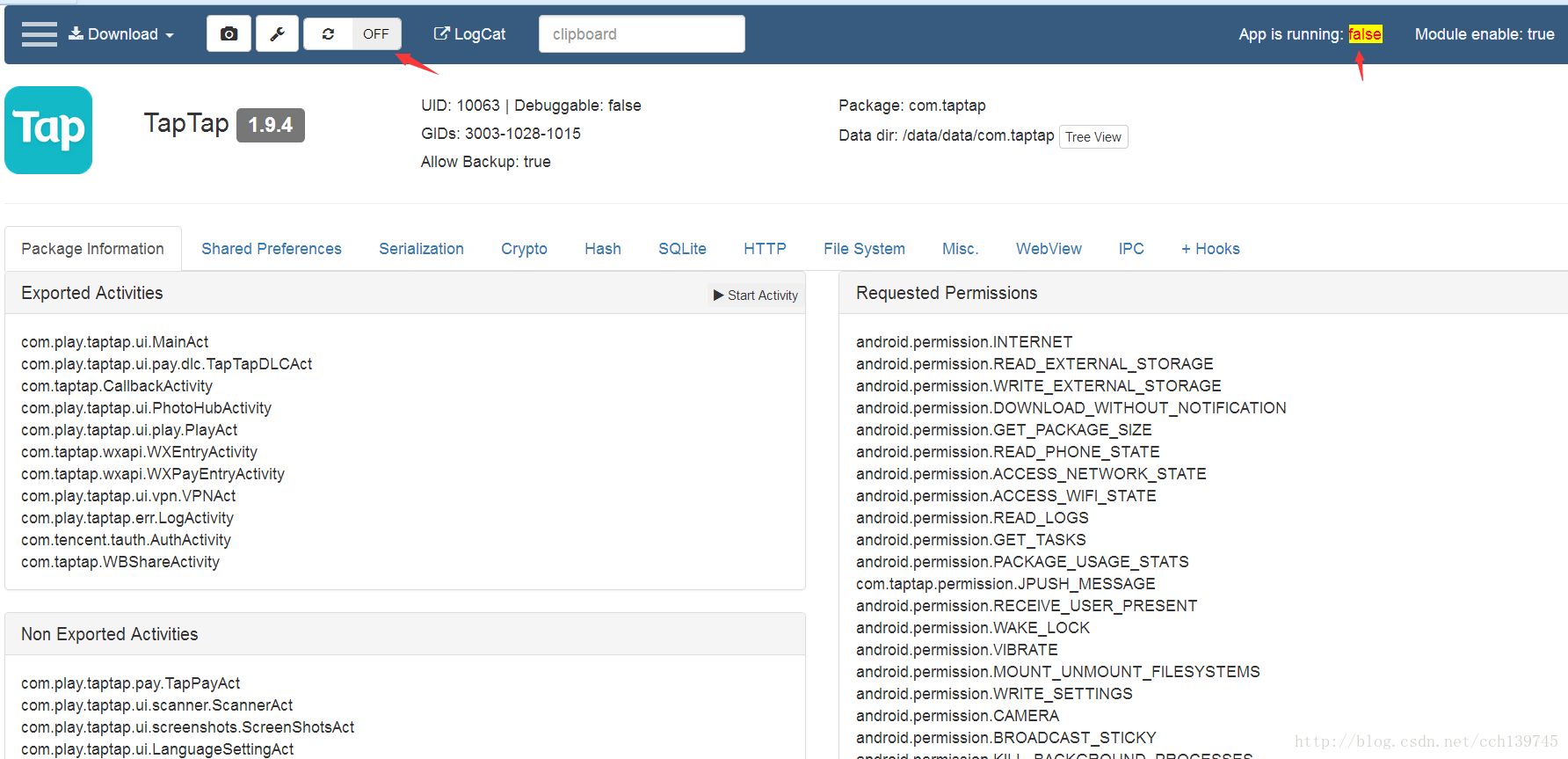Open the hamburger menu
This screenshot has height=759, width=1568.
[39, 34]
